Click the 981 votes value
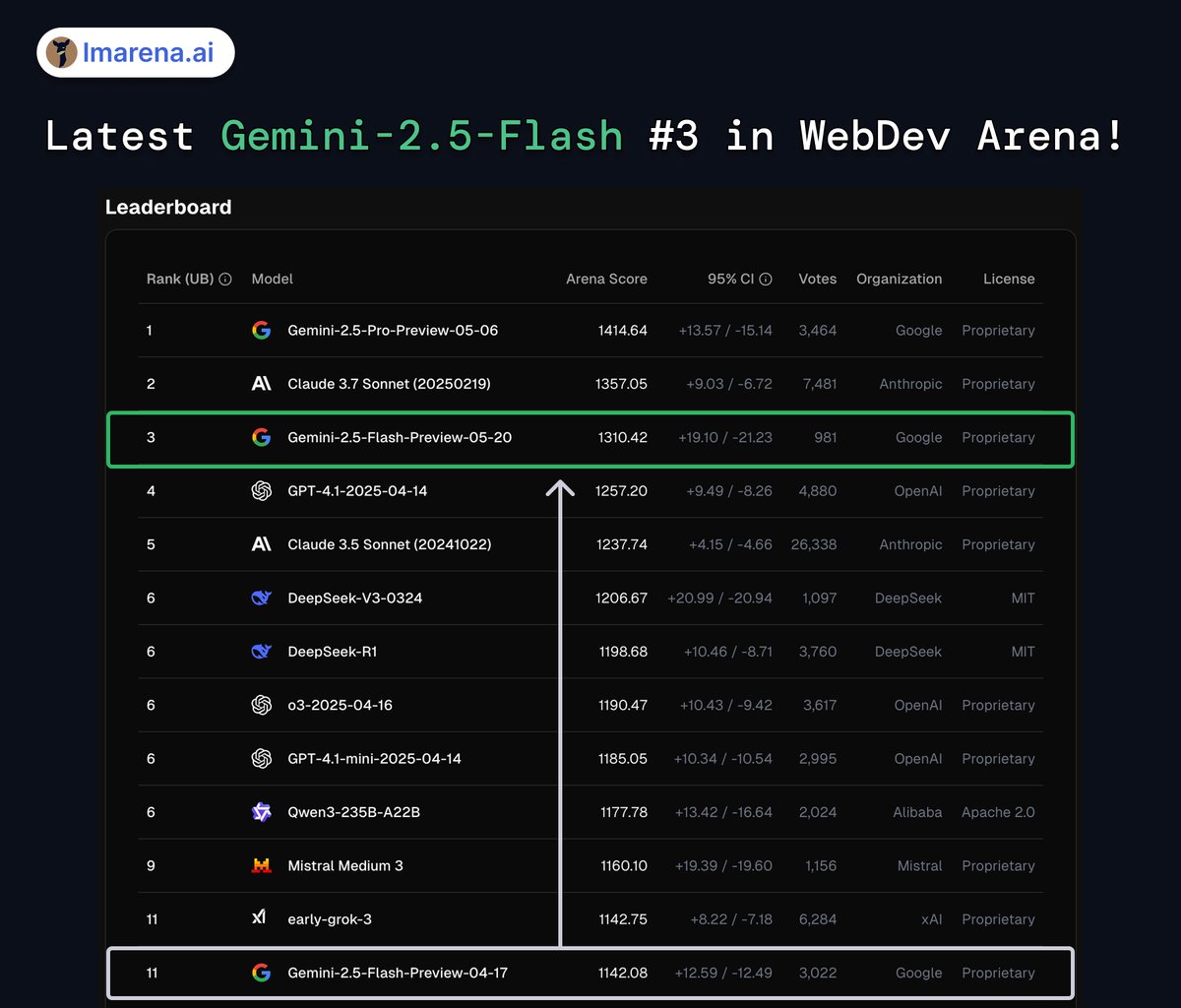Image resolution: width=1181 pixels, height=1008 pixels. (x=825, y=437)
